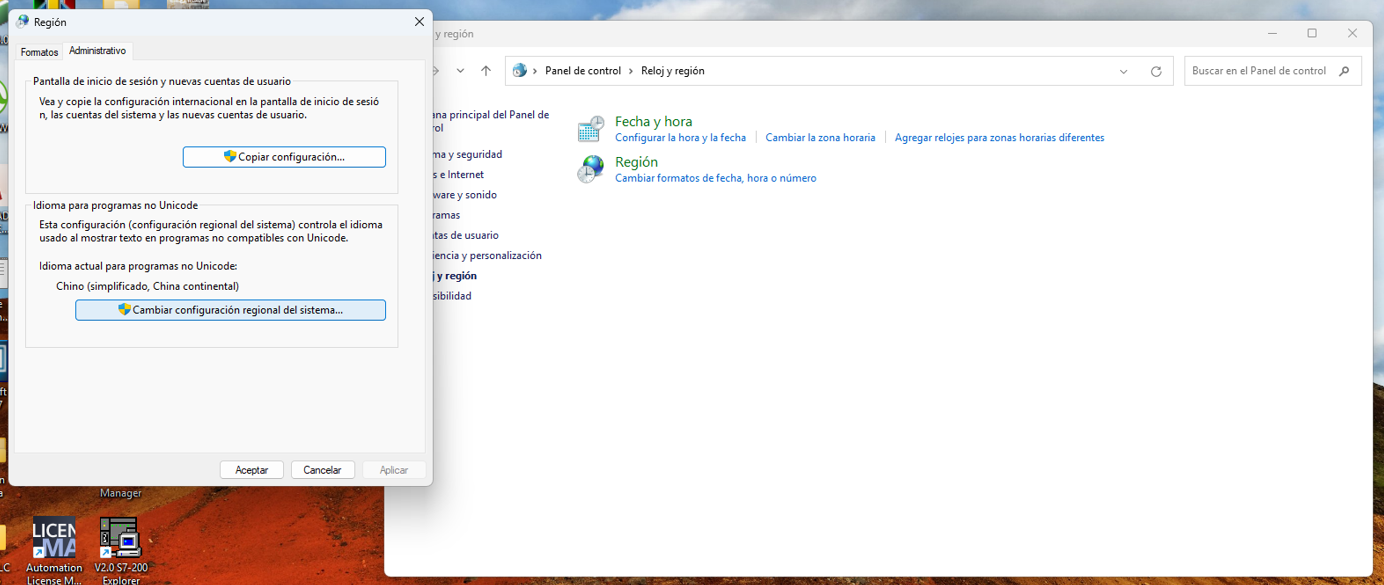
Task: Open Configurar la hora y la fecha
Action: (680, 138)
